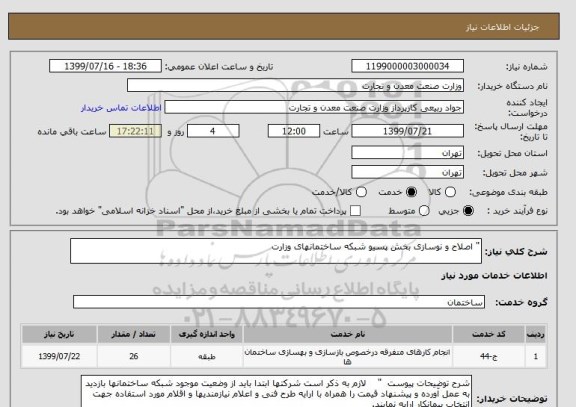This screenshot has width=576, height=407.
Task: Open buyer contact information link
Action: click(x=121, y=108)
